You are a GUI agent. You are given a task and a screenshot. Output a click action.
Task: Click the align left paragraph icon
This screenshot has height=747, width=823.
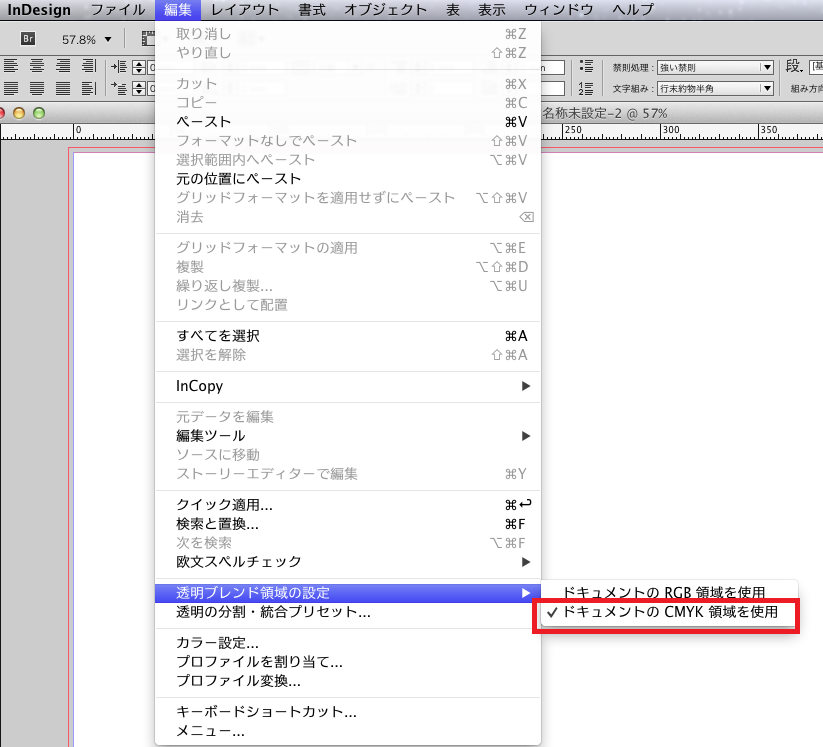pos(10,66)
